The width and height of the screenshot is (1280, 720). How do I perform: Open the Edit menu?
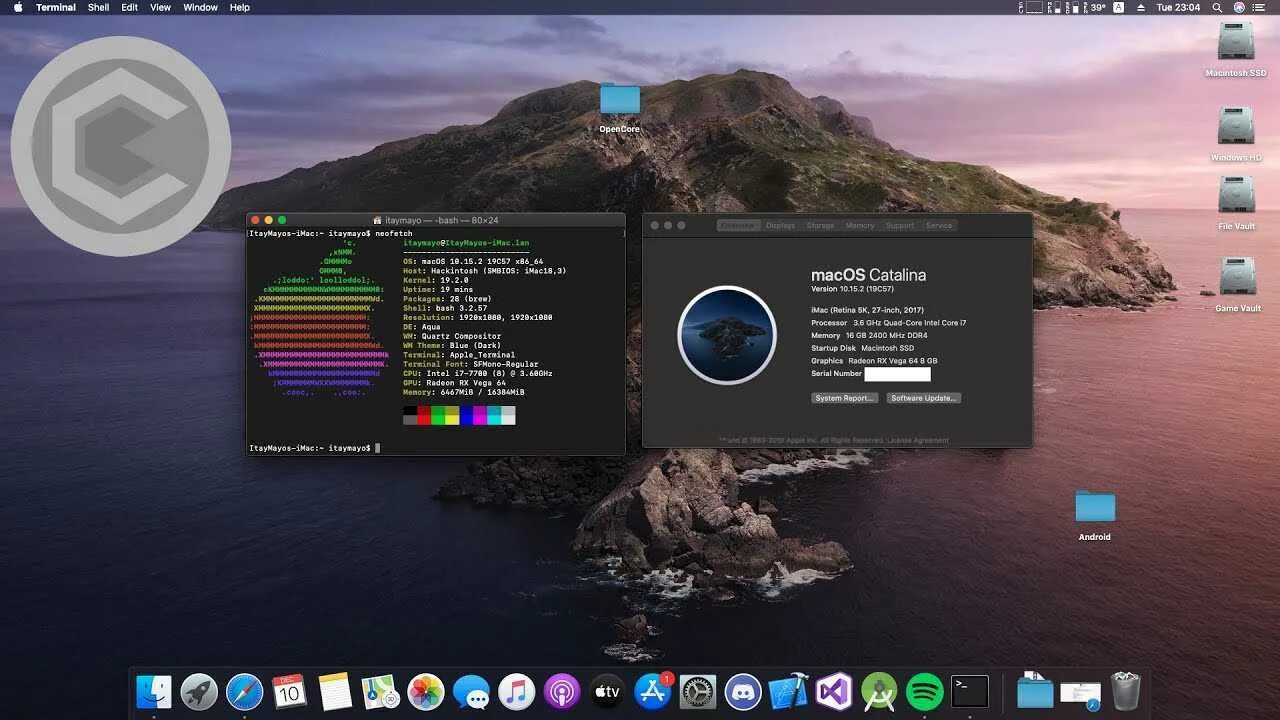coord(130,7)
